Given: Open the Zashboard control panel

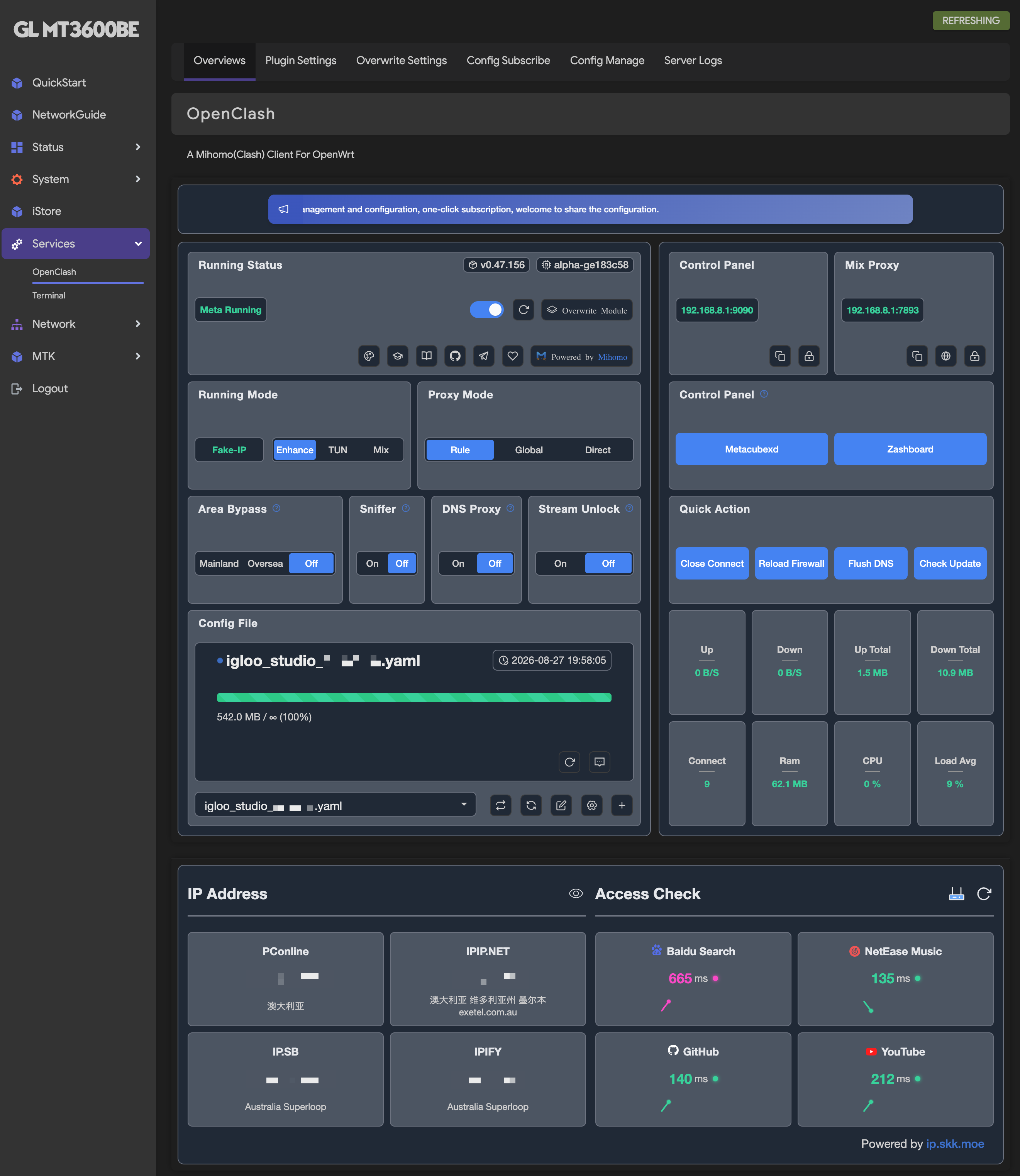Looking at the screenshot, I should click(x=910, y=449).
